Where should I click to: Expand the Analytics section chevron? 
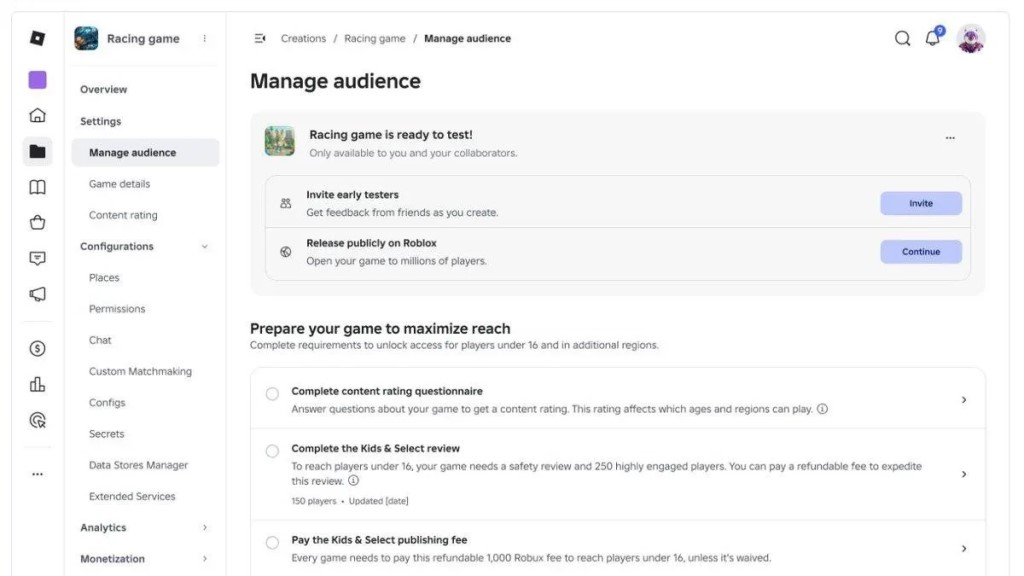click(204, 528)
